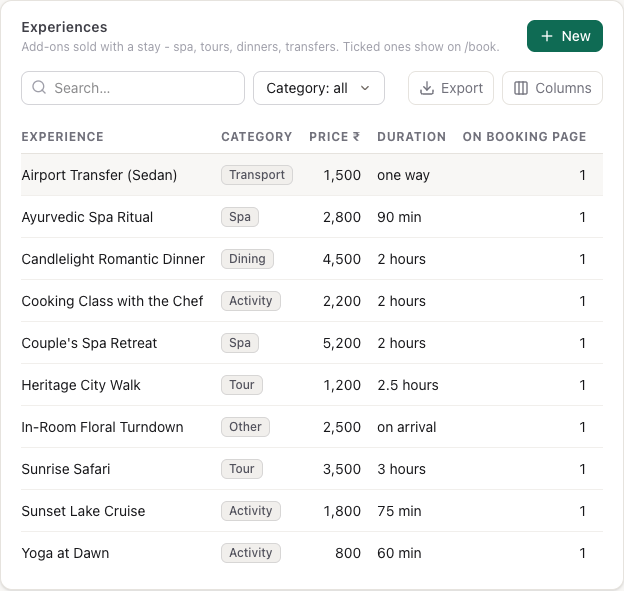
Task: Open Sunset Lake Cruise row
Action: [312, 511]
